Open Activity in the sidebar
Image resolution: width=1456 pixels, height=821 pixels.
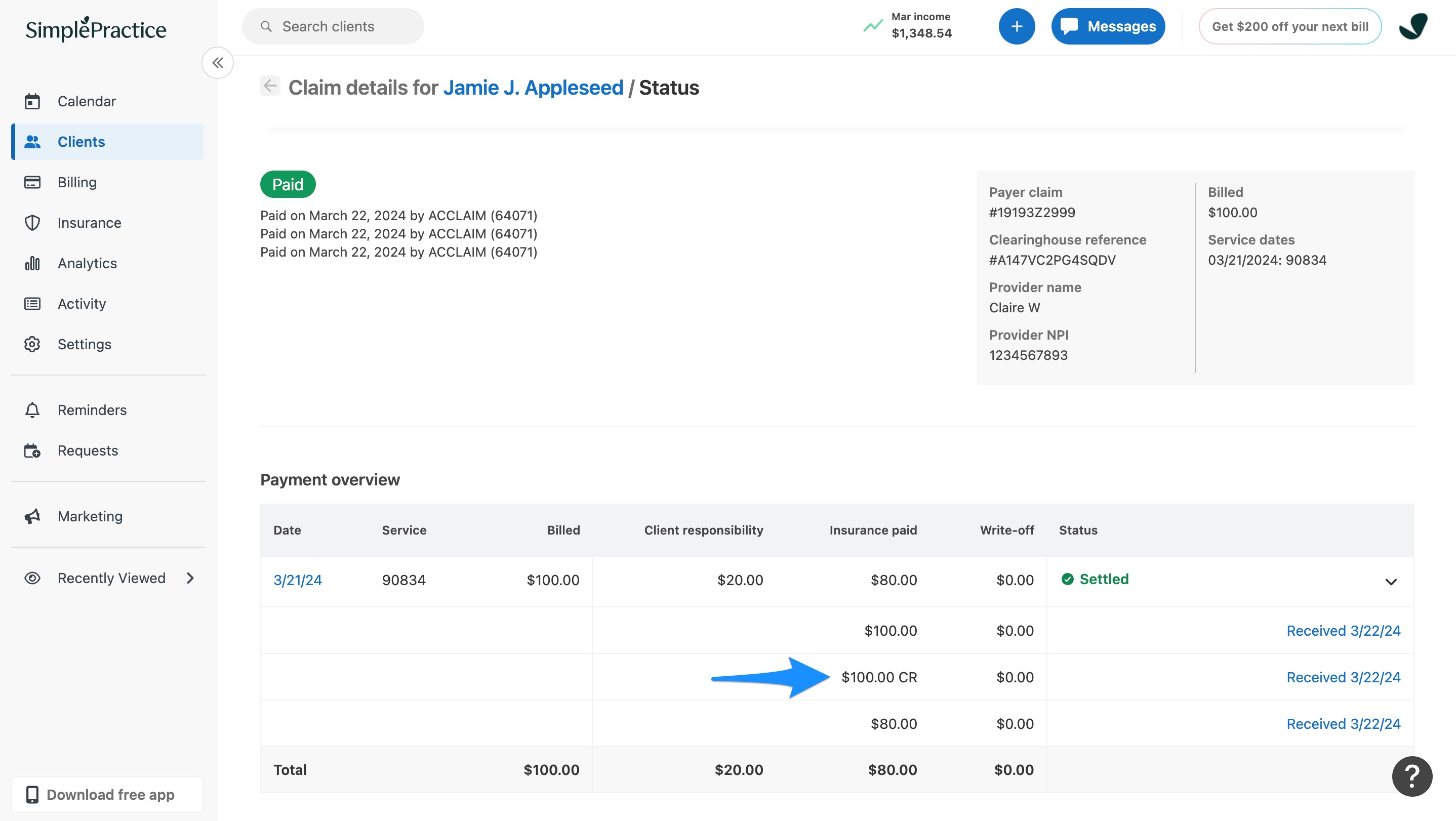click(107, 303)
